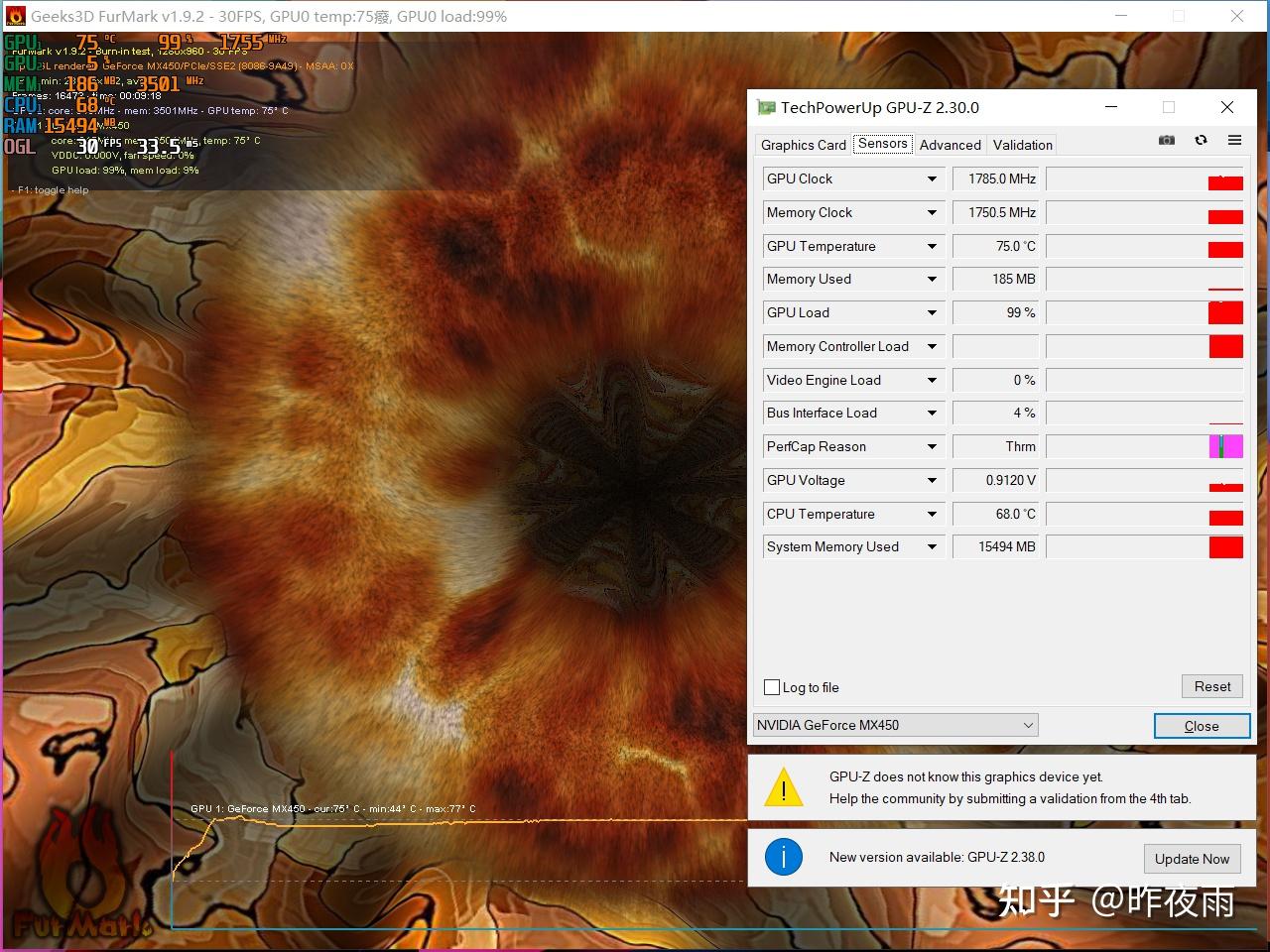Open the GPU Clock sensor dropdown
The width and height of the screenshot is (1270, 952).
pyautogui.click(x=932, y=178)
